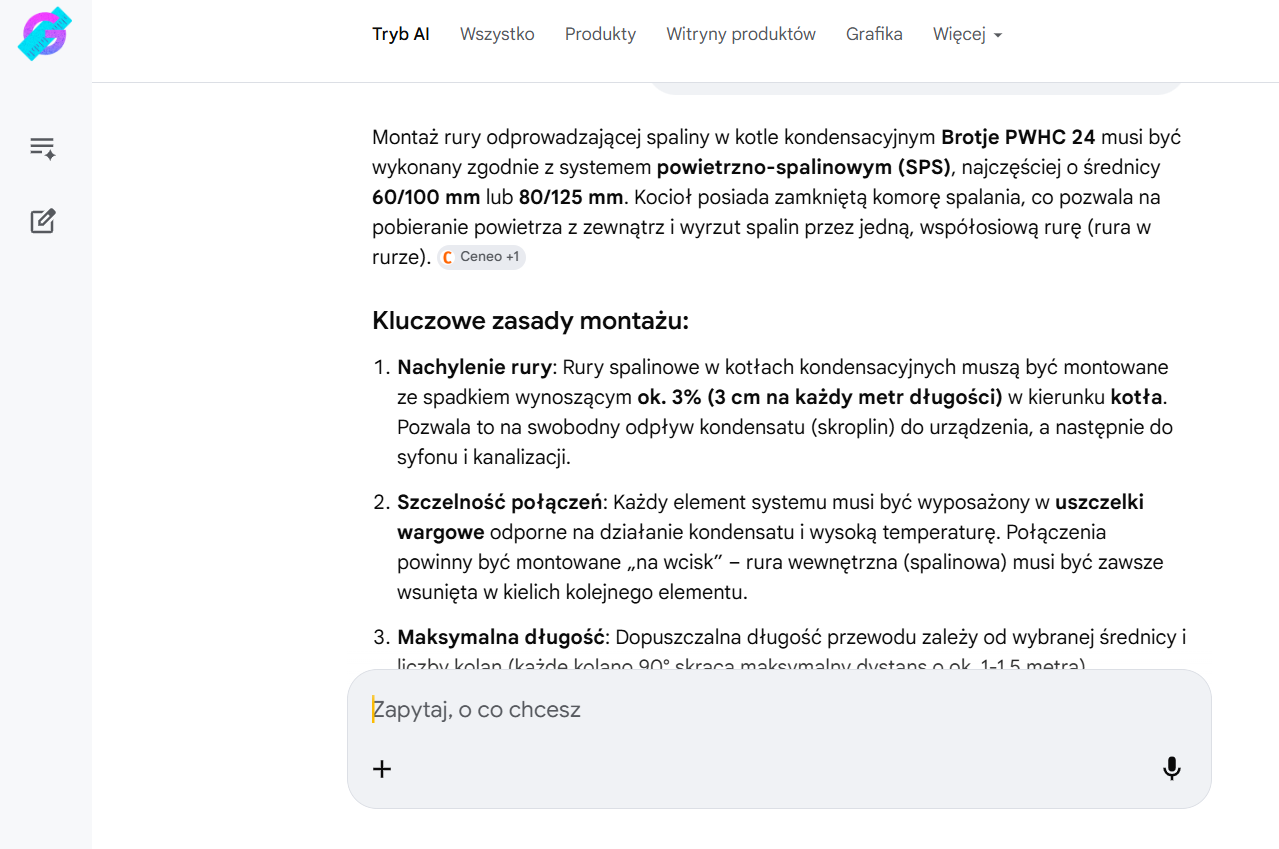Switch to the Wszystko tab
The width and height of the screenshot is (1279, 849).
(497, 34)
